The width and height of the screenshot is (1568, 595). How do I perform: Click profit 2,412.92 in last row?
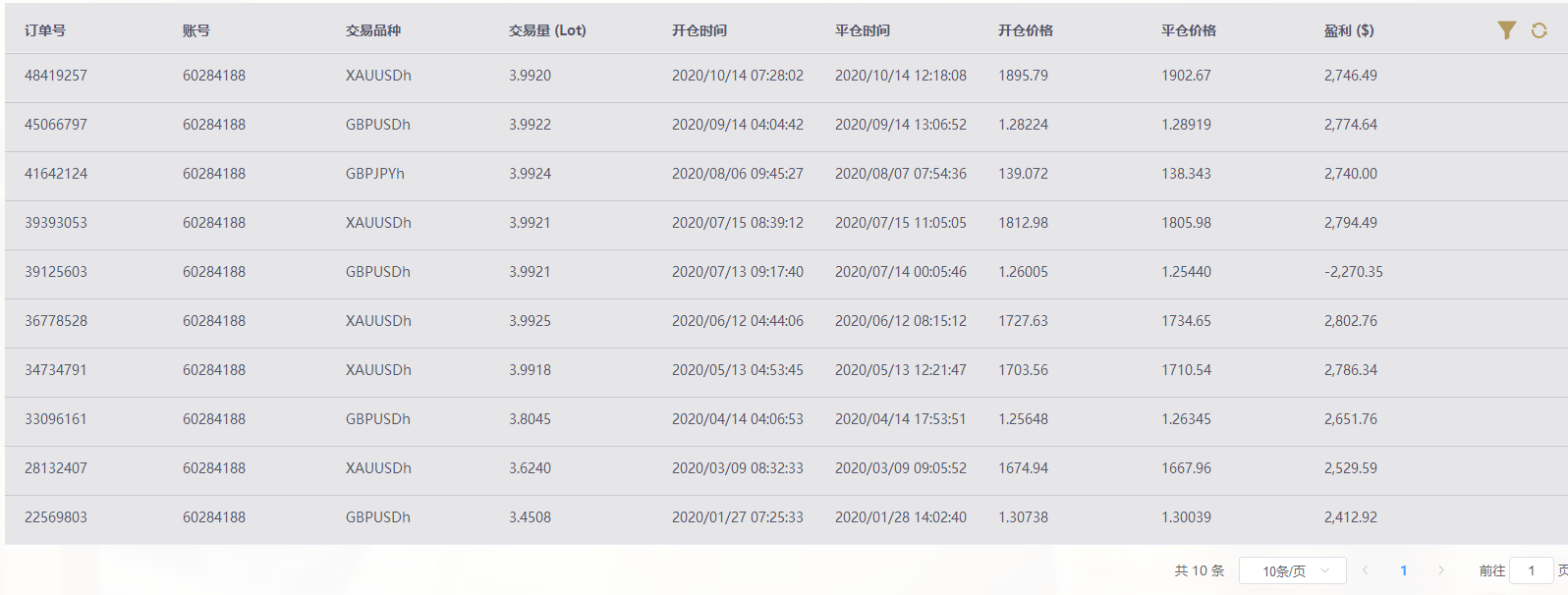pyautogui.click(x=1351, y=517)
